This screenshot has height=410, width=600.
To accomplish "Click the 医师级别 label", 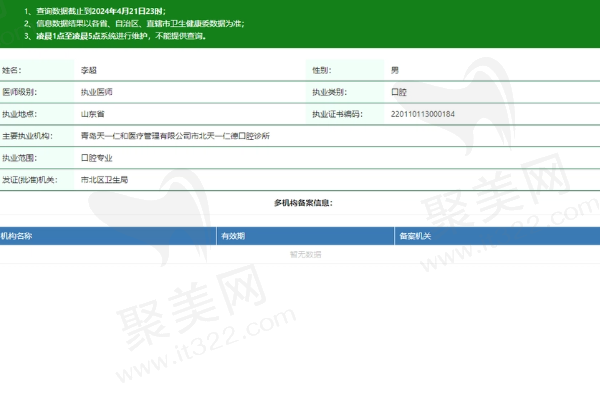I will 20,92.
